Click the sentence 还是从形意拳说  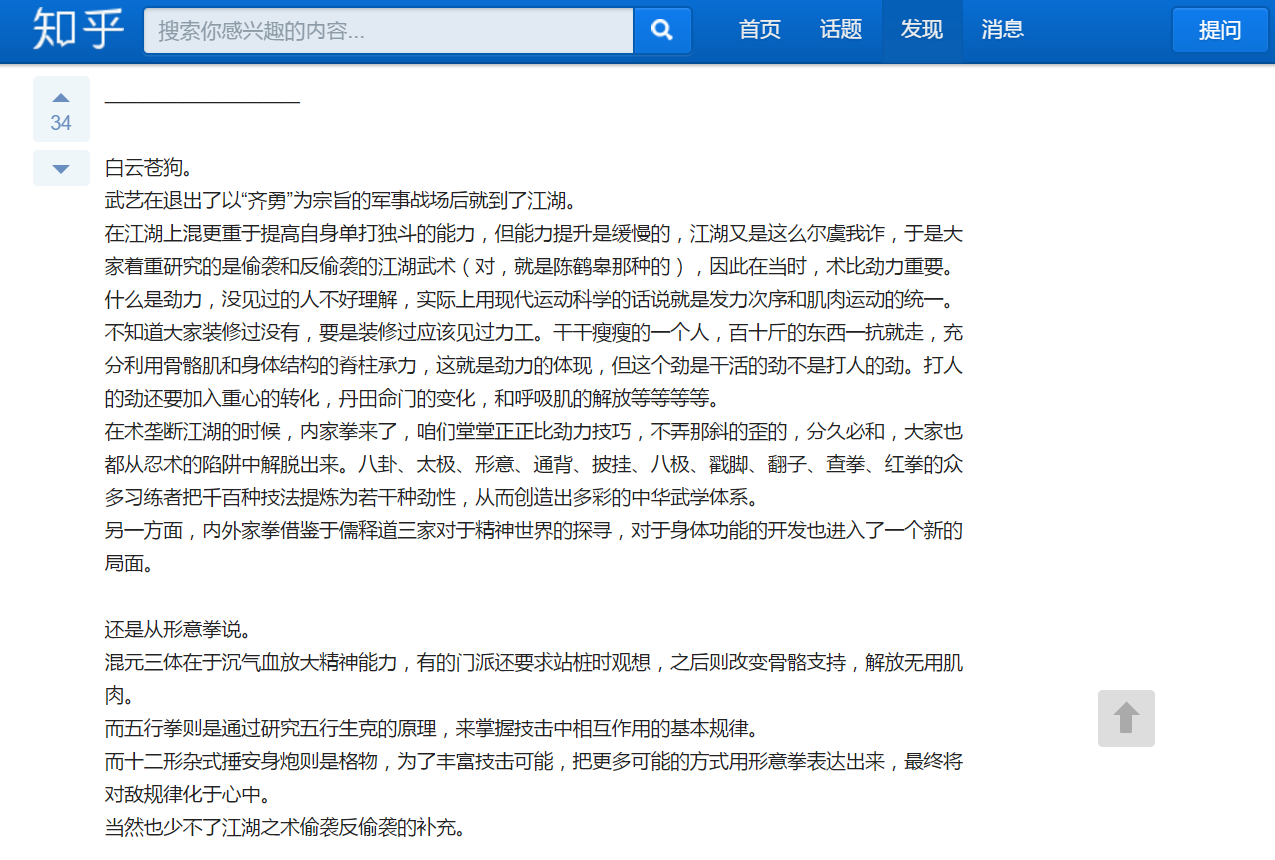(177, 629)
